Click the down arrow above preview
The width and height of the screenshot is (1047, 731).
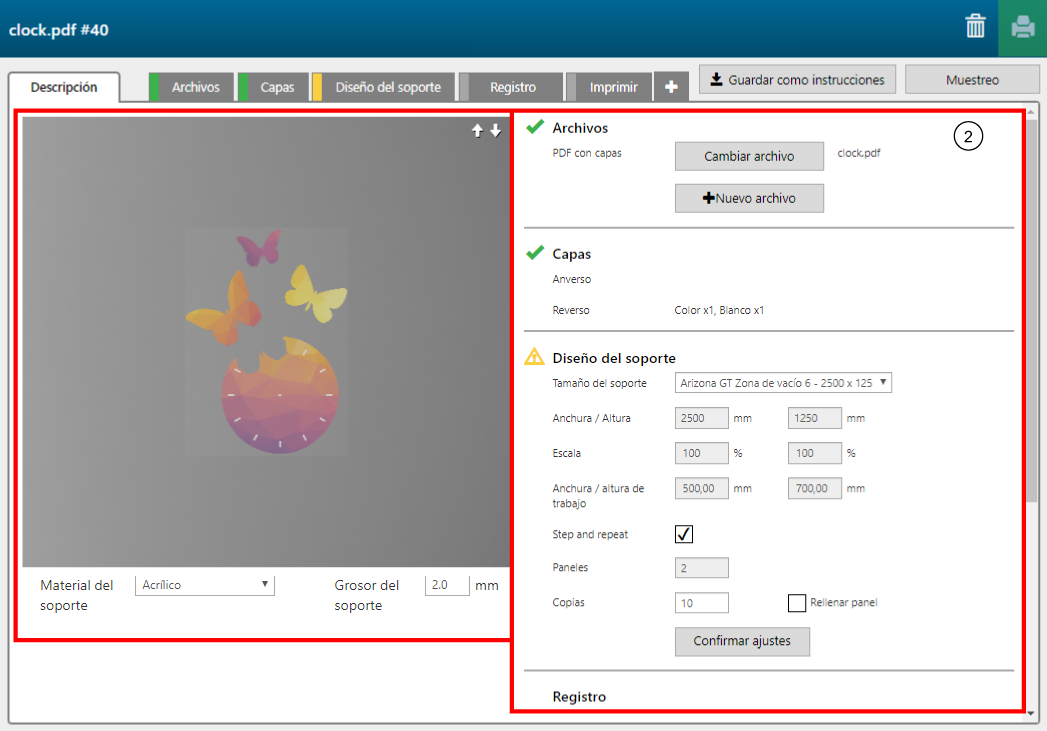[x=495, y=131]
